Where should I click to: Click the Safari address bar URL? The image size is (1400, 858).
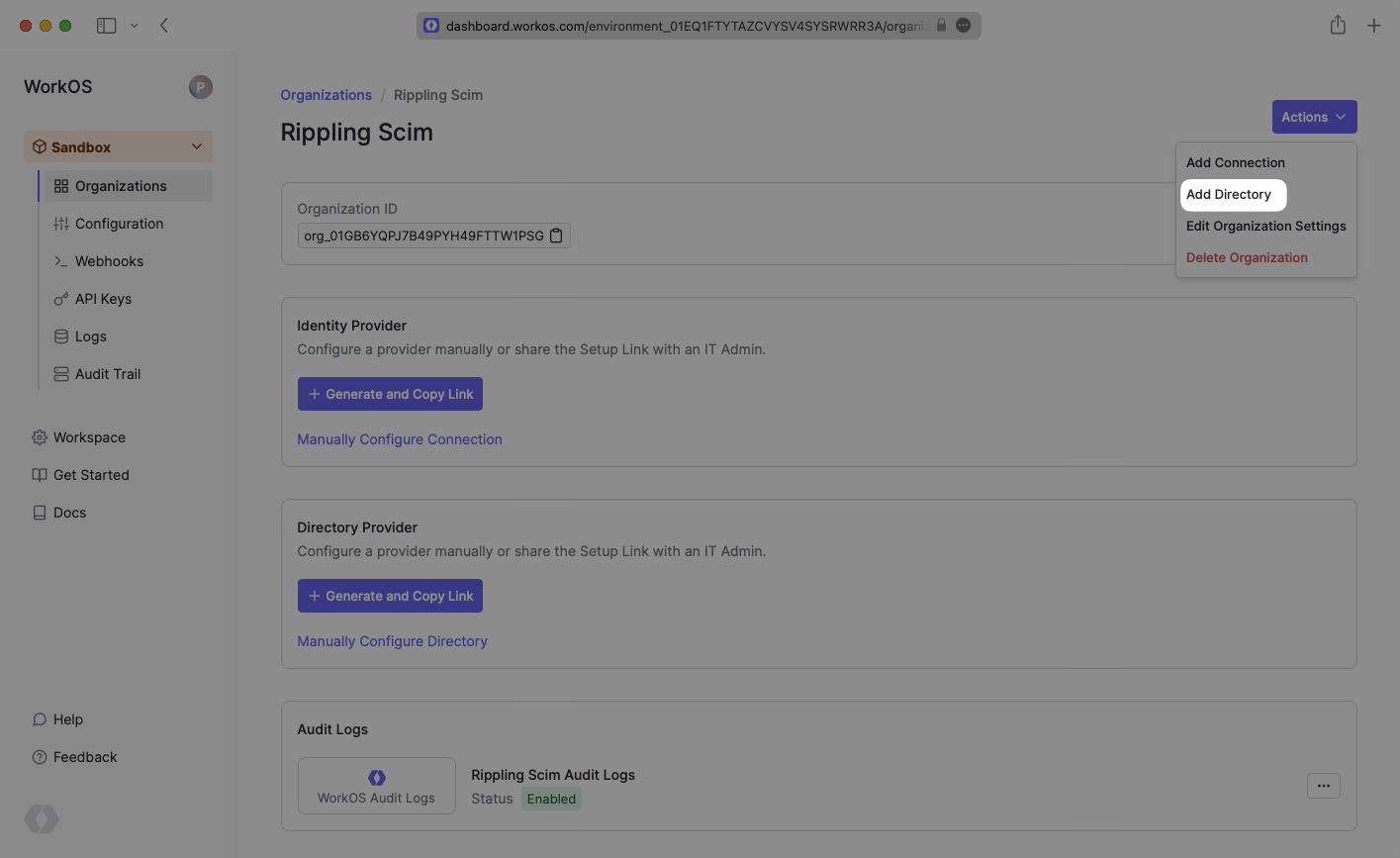(x=685, y=26)
